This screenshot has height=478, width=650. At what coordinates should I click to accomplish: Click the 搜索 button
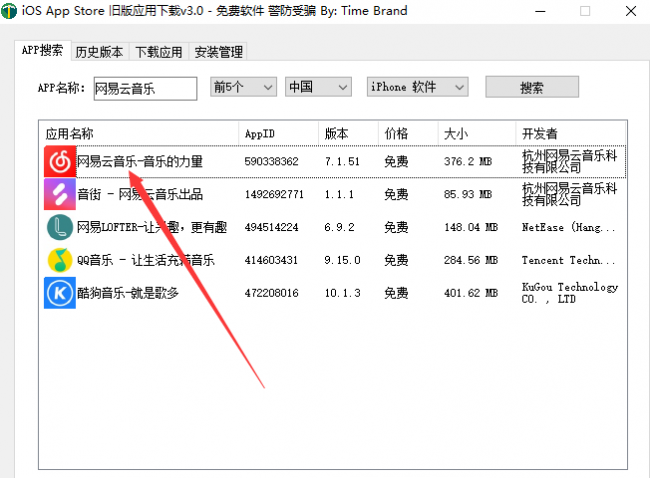pyautogui.click(x=532, y=87)
